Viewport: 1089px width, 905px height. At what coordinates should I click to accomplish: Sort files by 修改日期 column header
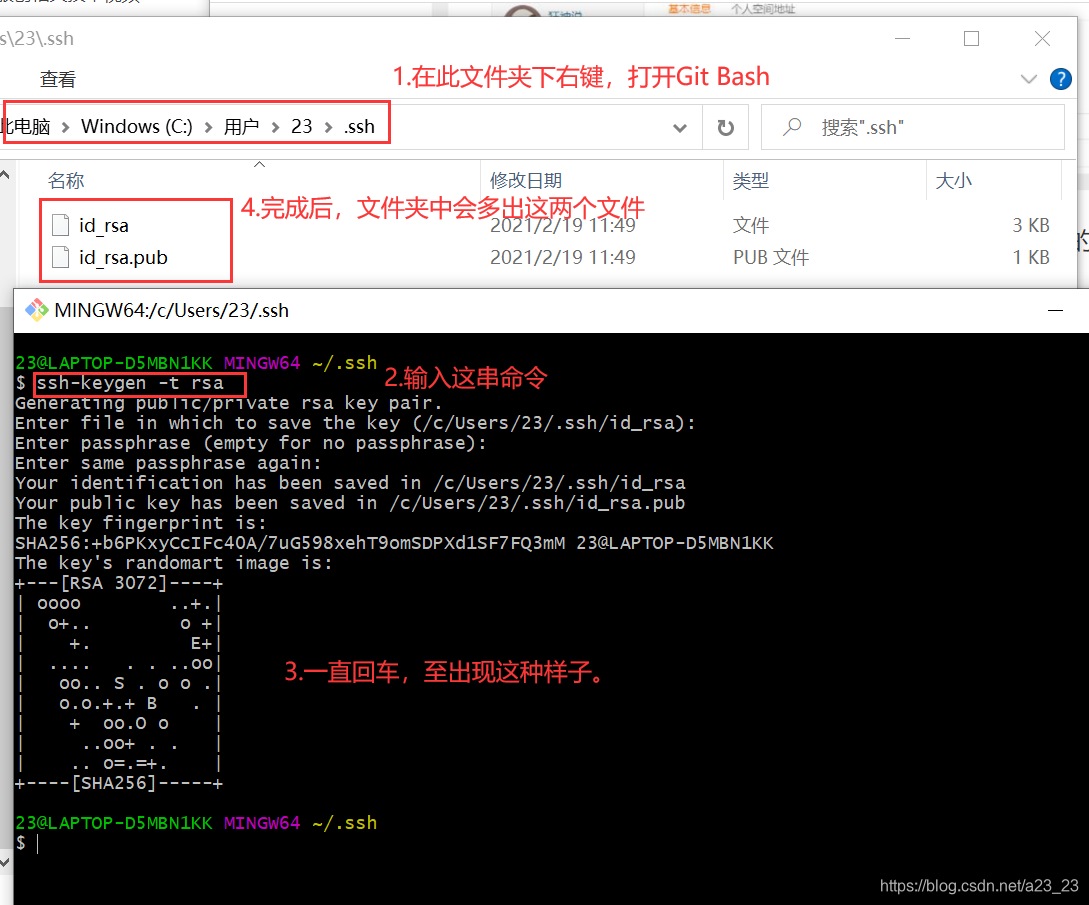[x=526, y=181]
